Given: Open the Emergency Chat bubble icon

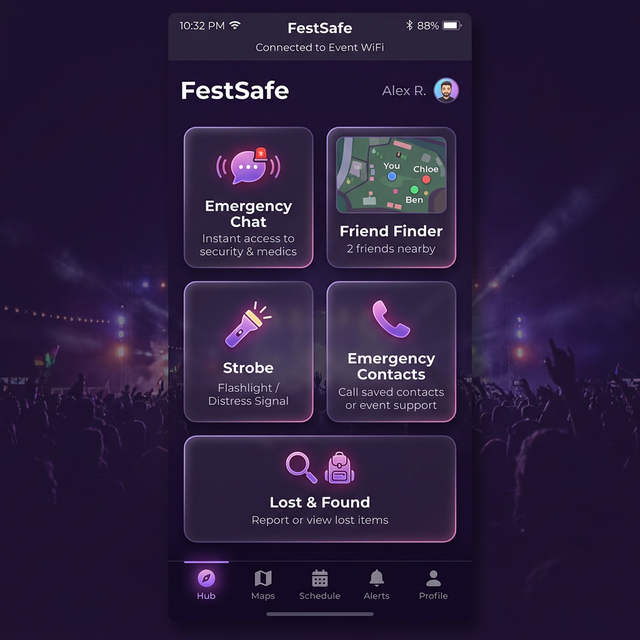Looking at the screenshot, I should pos(248,167).
